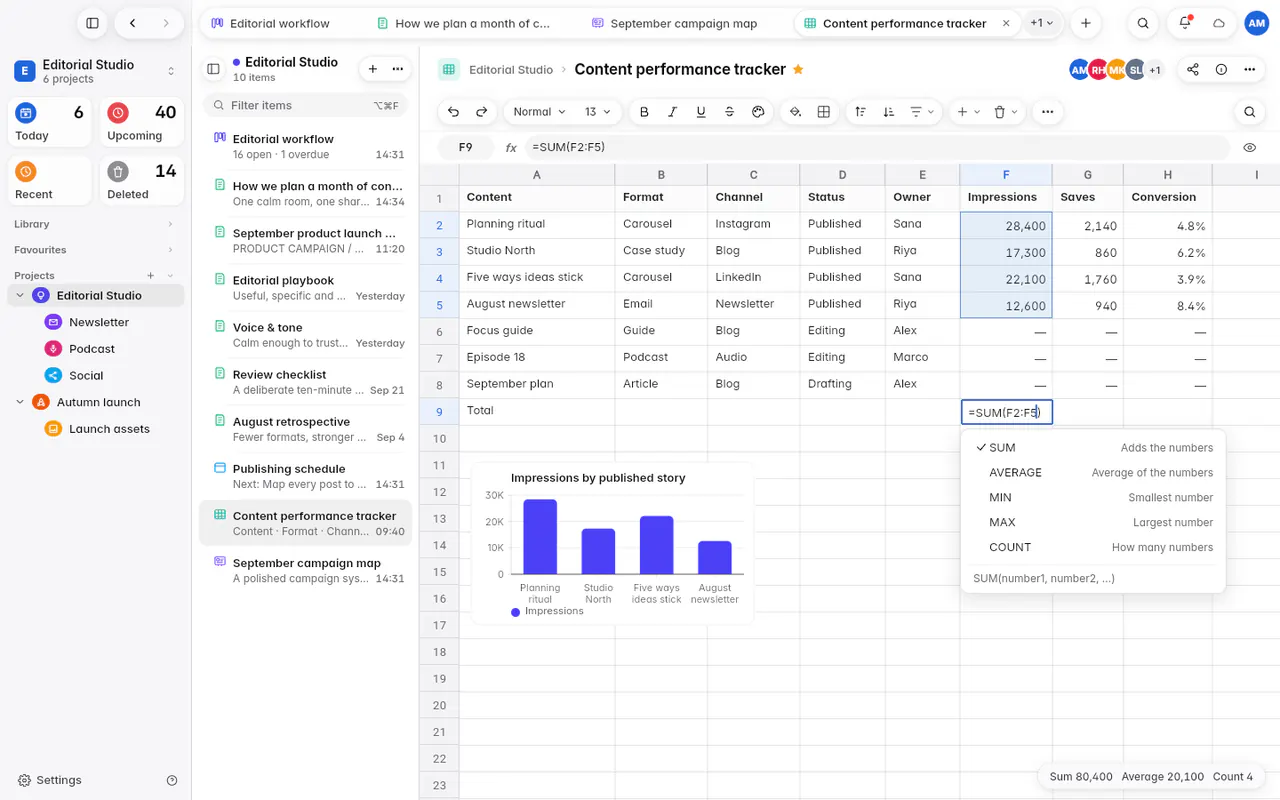The height and width of the screenshot is (800, 1280).
Task: Focus the Filter items search field
Action: click(x=305, y=105)
